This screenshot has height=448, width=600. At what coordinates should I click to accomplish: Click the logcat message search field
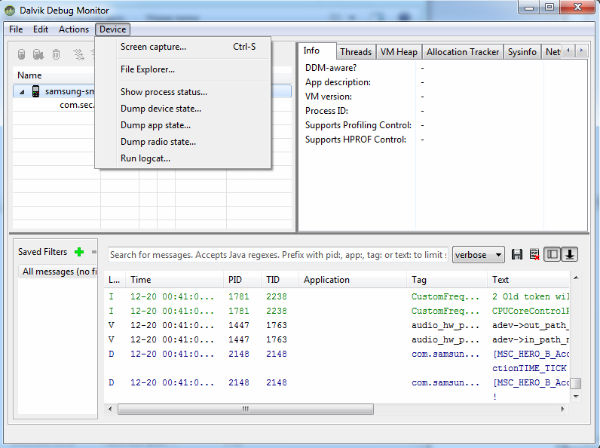277,255
